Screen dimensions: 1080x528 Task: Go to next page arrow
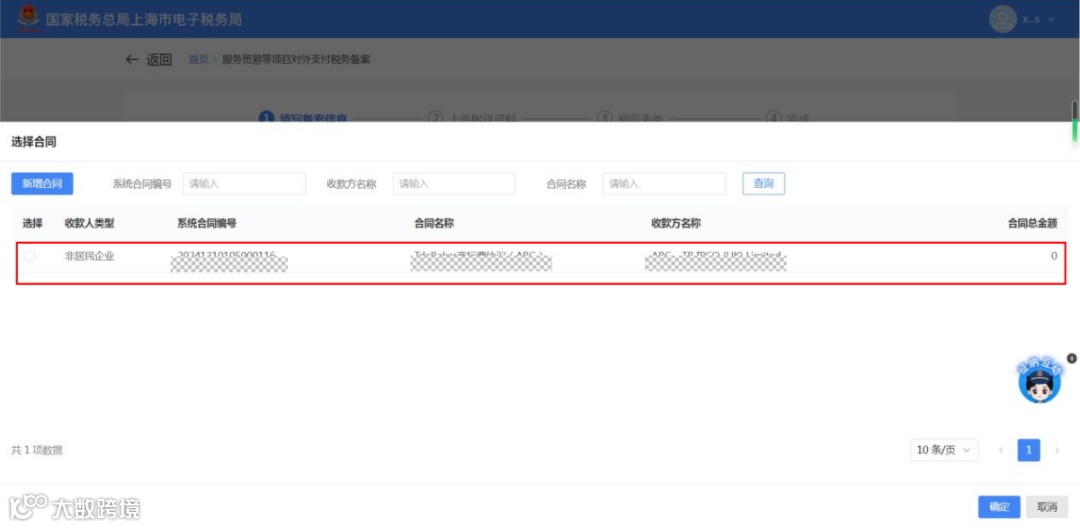click(x=1057, y=450)
